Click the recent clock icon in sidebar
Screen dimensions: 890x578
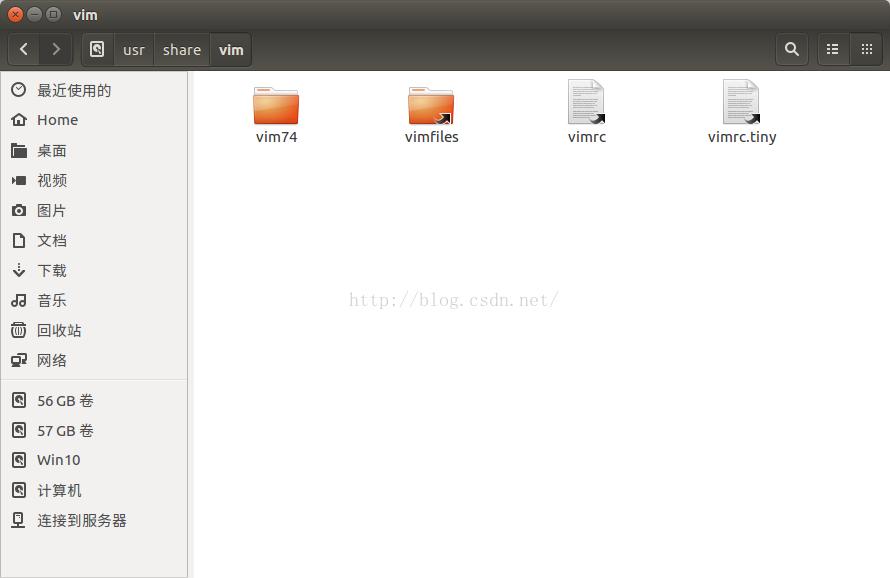(19, 90)
